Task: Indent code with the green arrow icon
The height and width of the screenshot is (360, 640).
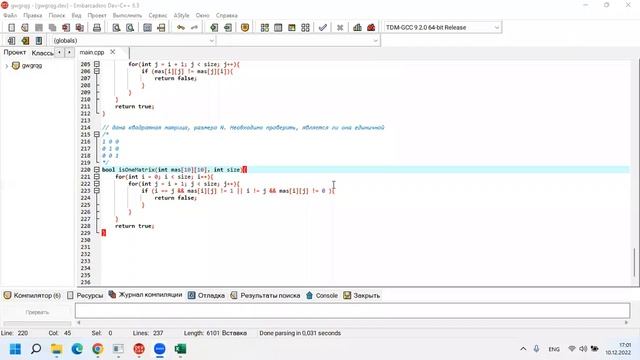Action: (x=214, y=27)
